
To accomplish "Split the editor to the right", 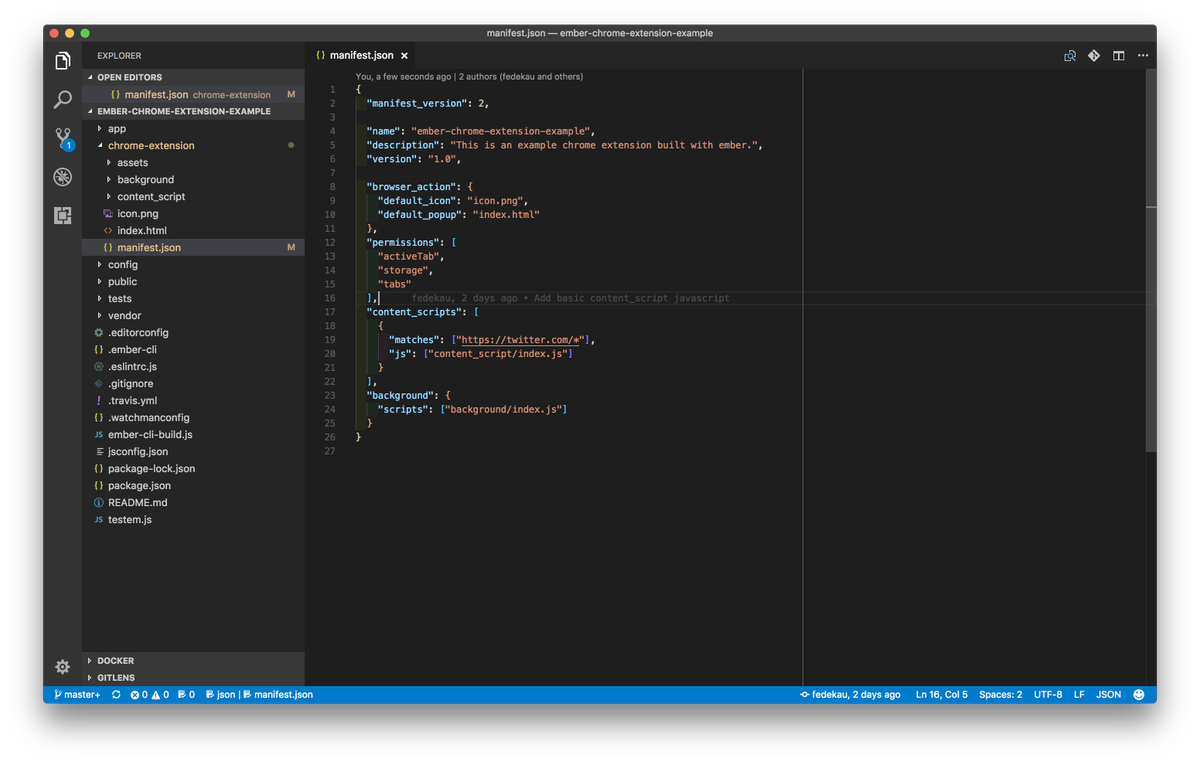I will (1119, 56).
